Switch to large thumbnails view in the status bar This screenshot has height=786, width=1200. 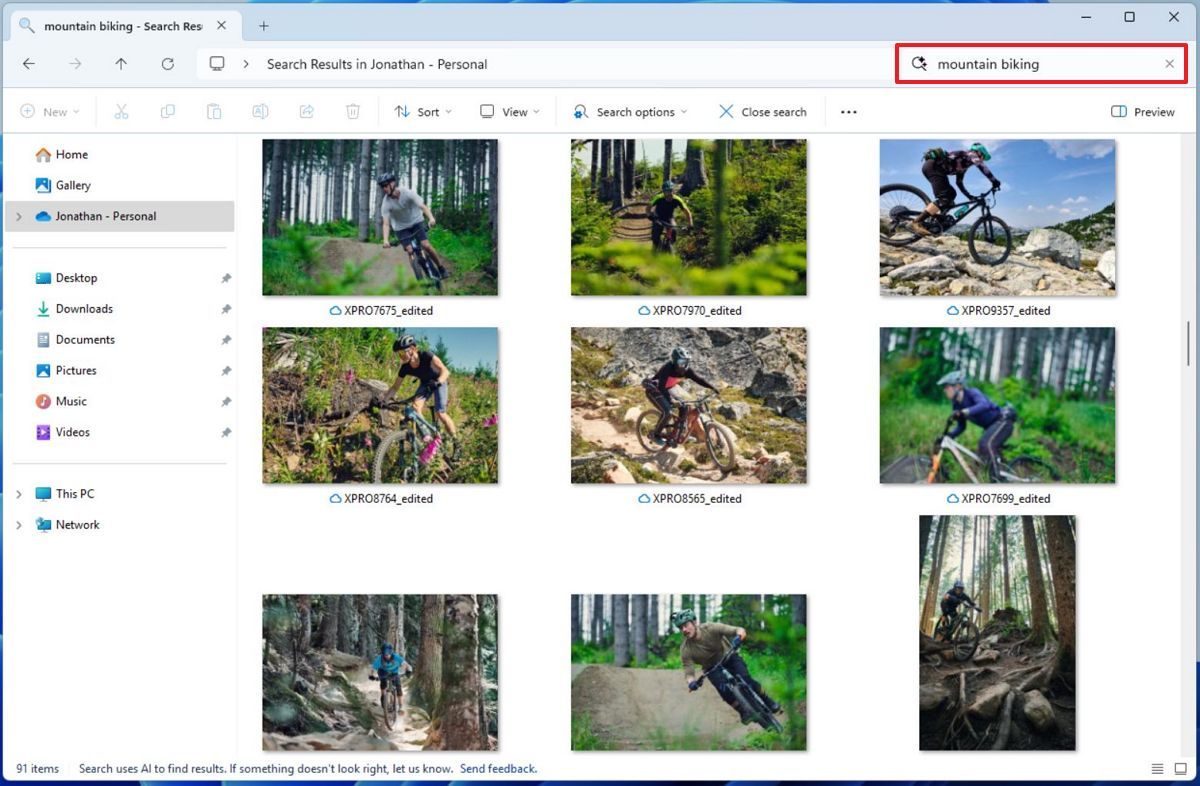(1178, 768)
